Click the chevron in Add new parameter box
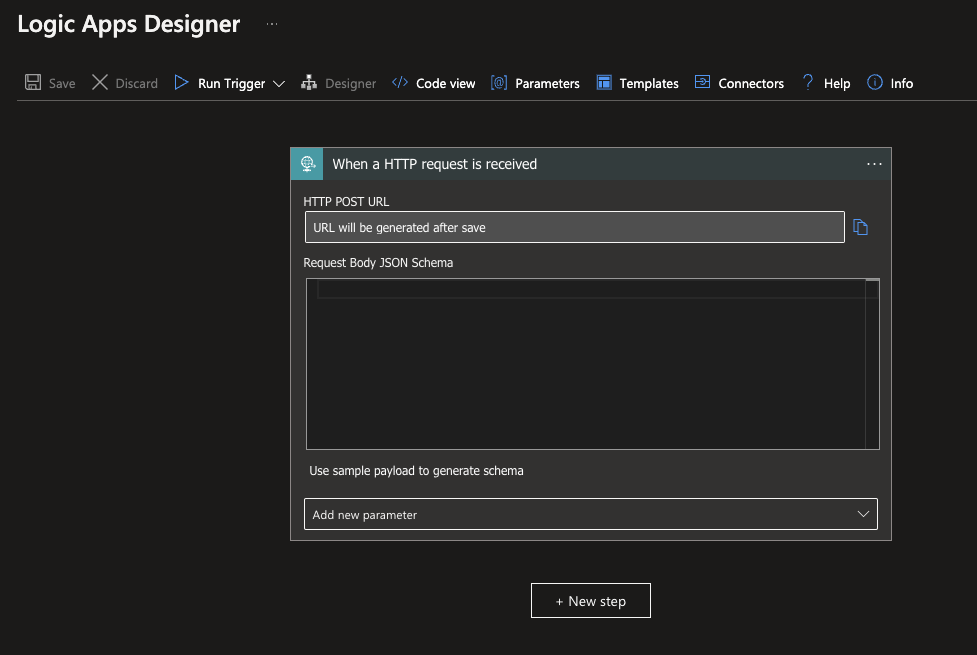977x655 pixels. tap(863, 514)
